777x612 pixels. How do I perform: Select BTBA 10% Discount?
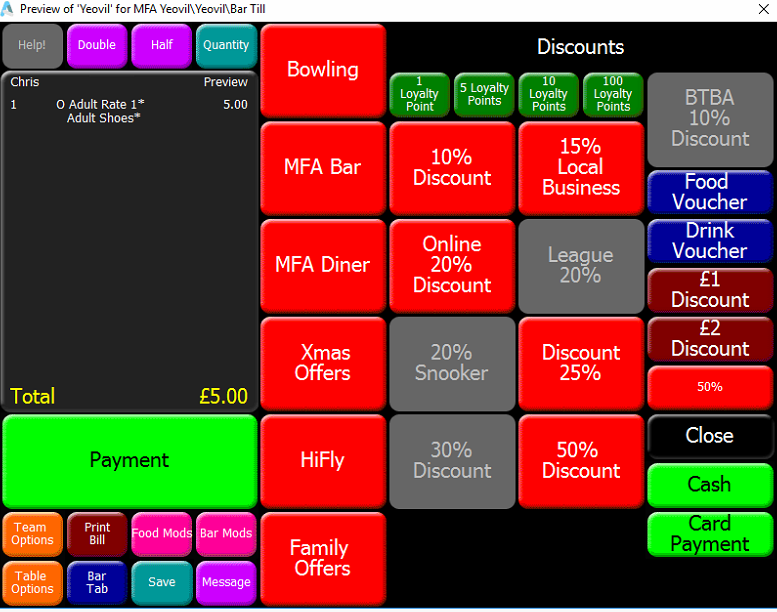(x=710, y=119)
